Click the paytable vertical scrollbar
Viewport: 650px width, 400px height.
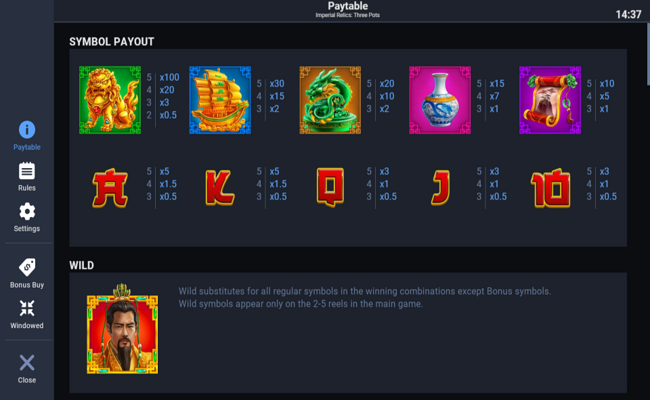tap(648, 54)
